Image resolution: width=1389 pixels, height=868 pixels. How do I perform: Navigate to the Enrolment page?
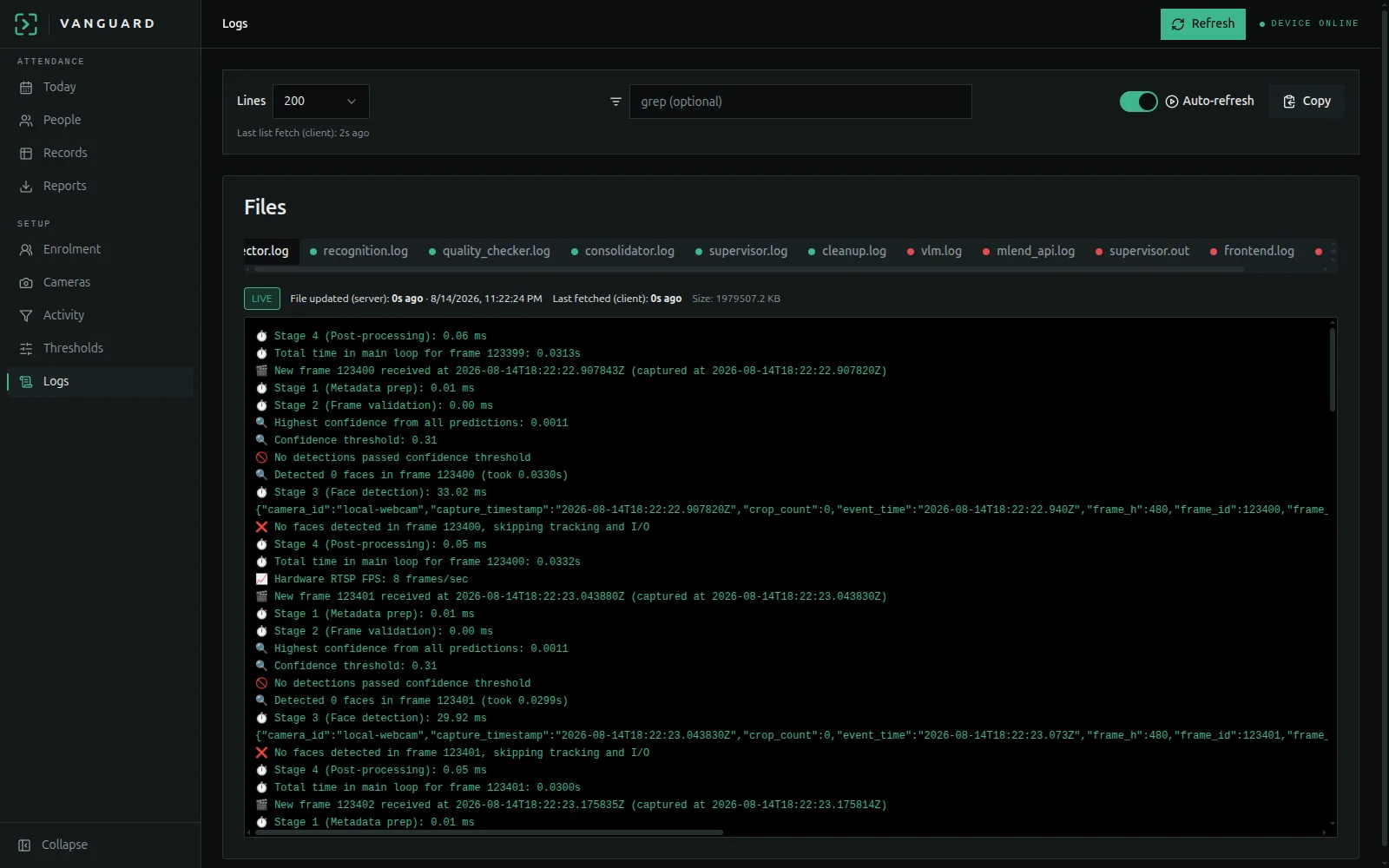click(100, 250)
